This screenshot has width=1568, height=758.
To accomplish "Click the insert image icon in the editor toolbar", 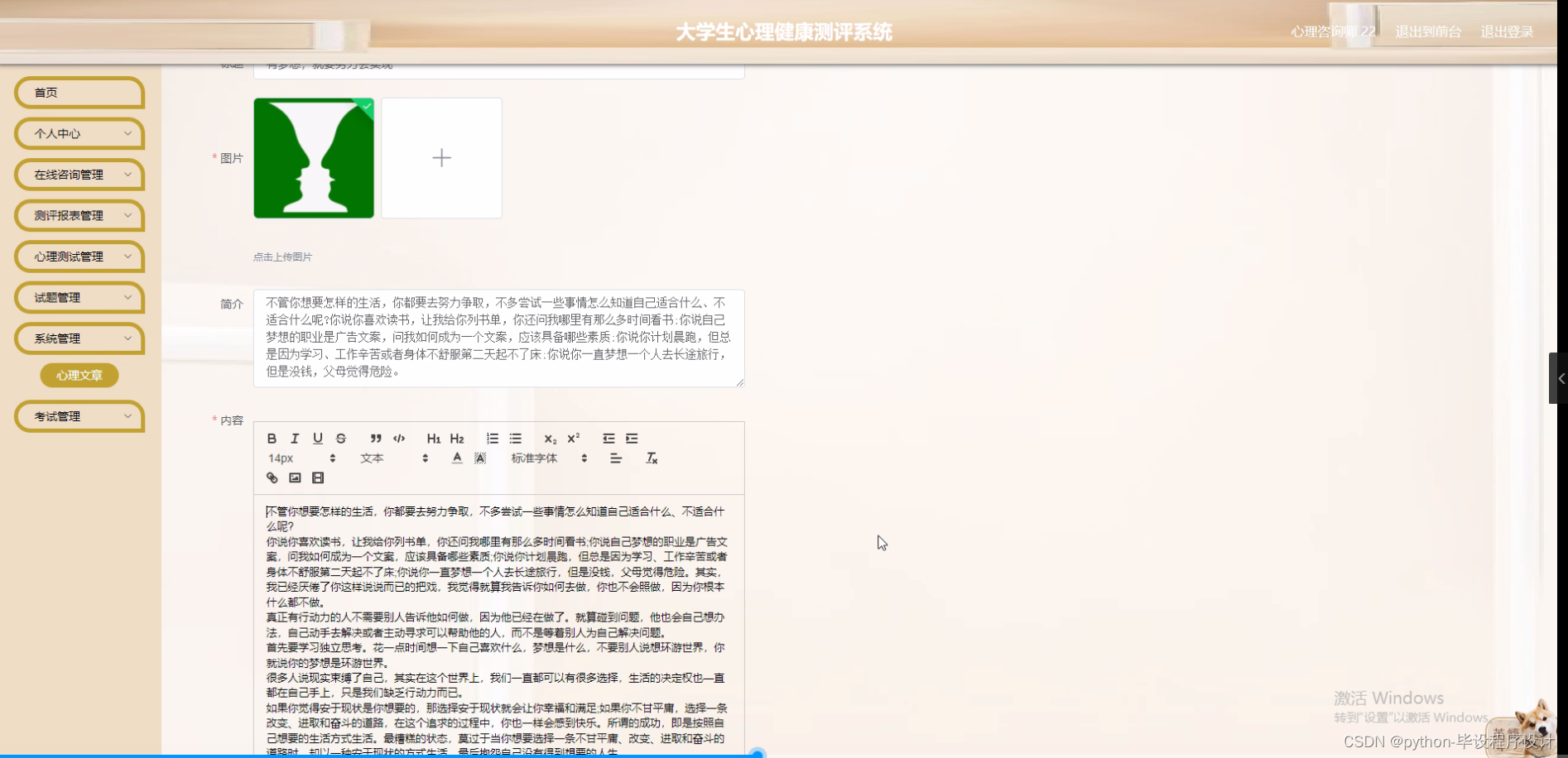I will [x=295, y=477].
